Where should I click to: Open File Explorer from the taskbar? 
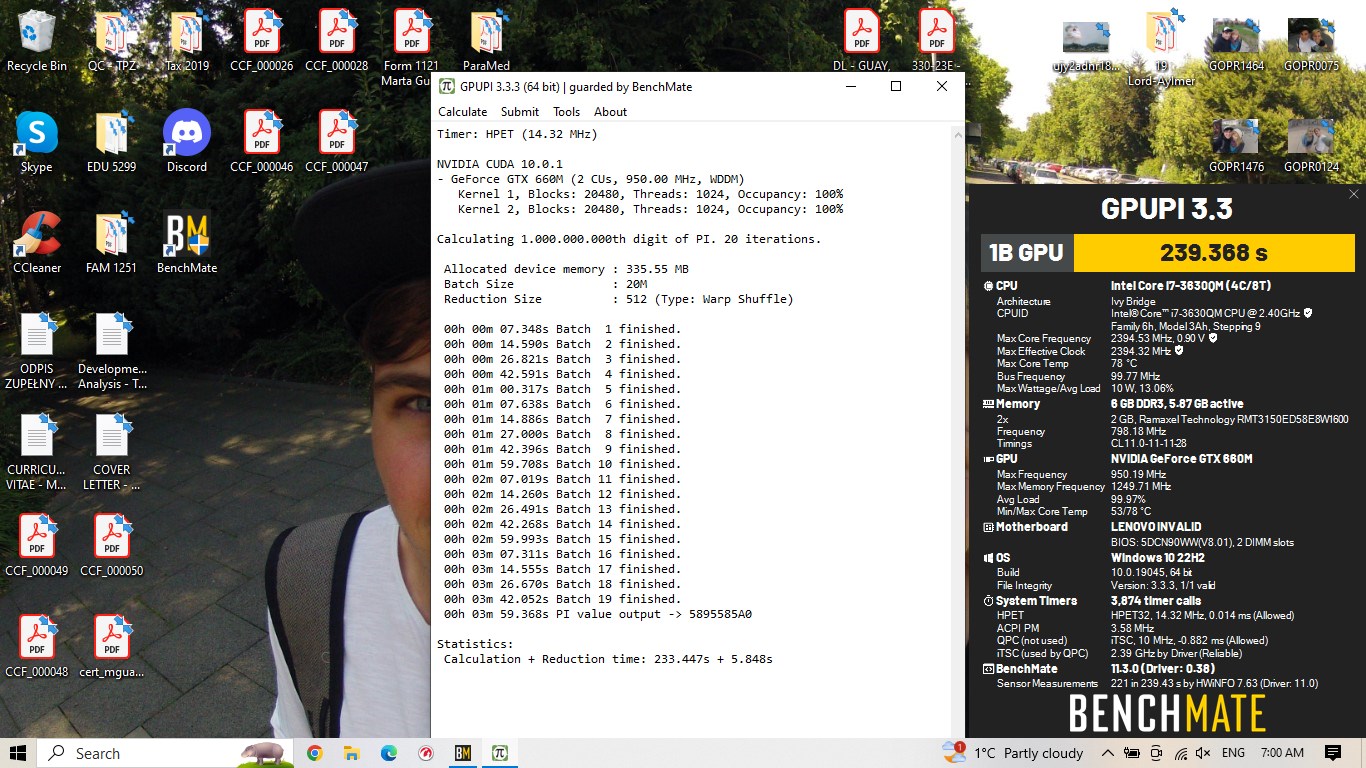point(351,753)
